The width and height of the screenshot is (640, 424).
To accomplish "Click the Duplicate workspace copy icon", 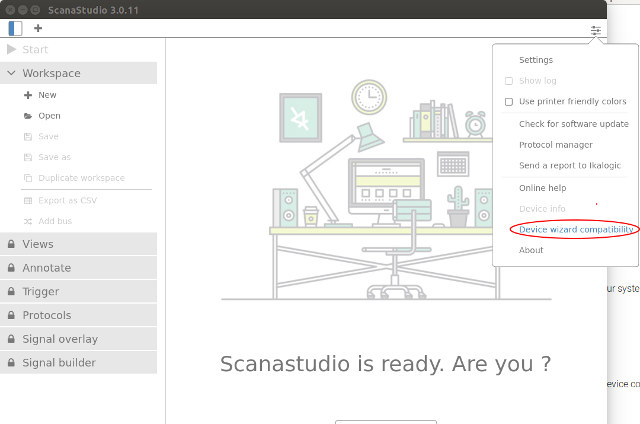I will pyautogui.click(x=28, y=178).
